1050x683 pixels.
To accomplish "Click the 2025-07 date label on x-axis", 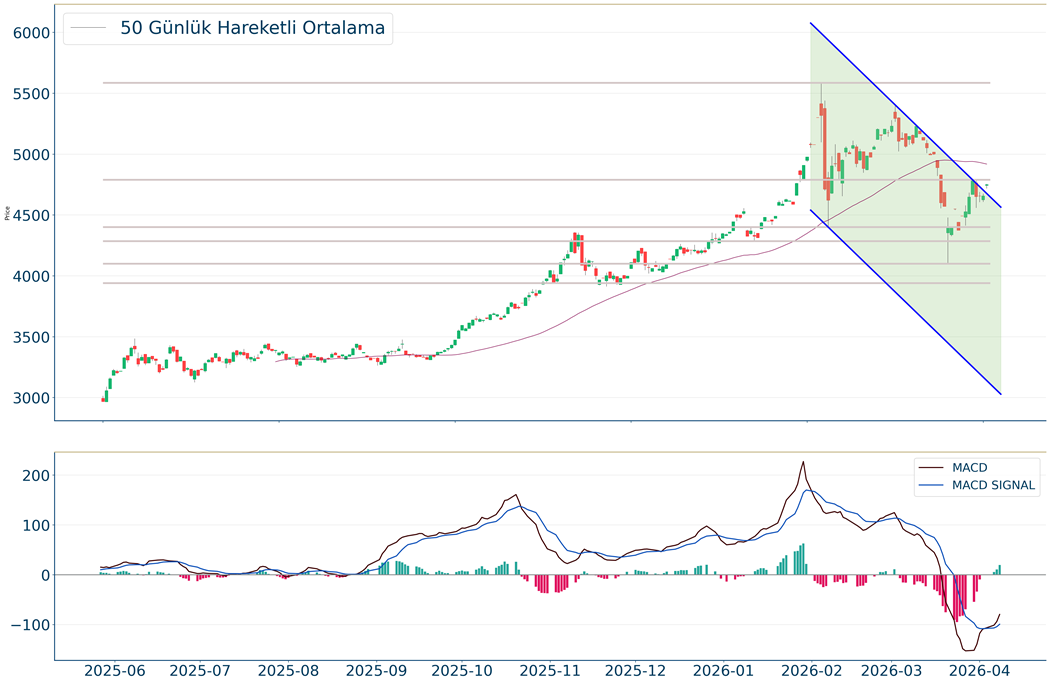I will [x=204, y=670].
